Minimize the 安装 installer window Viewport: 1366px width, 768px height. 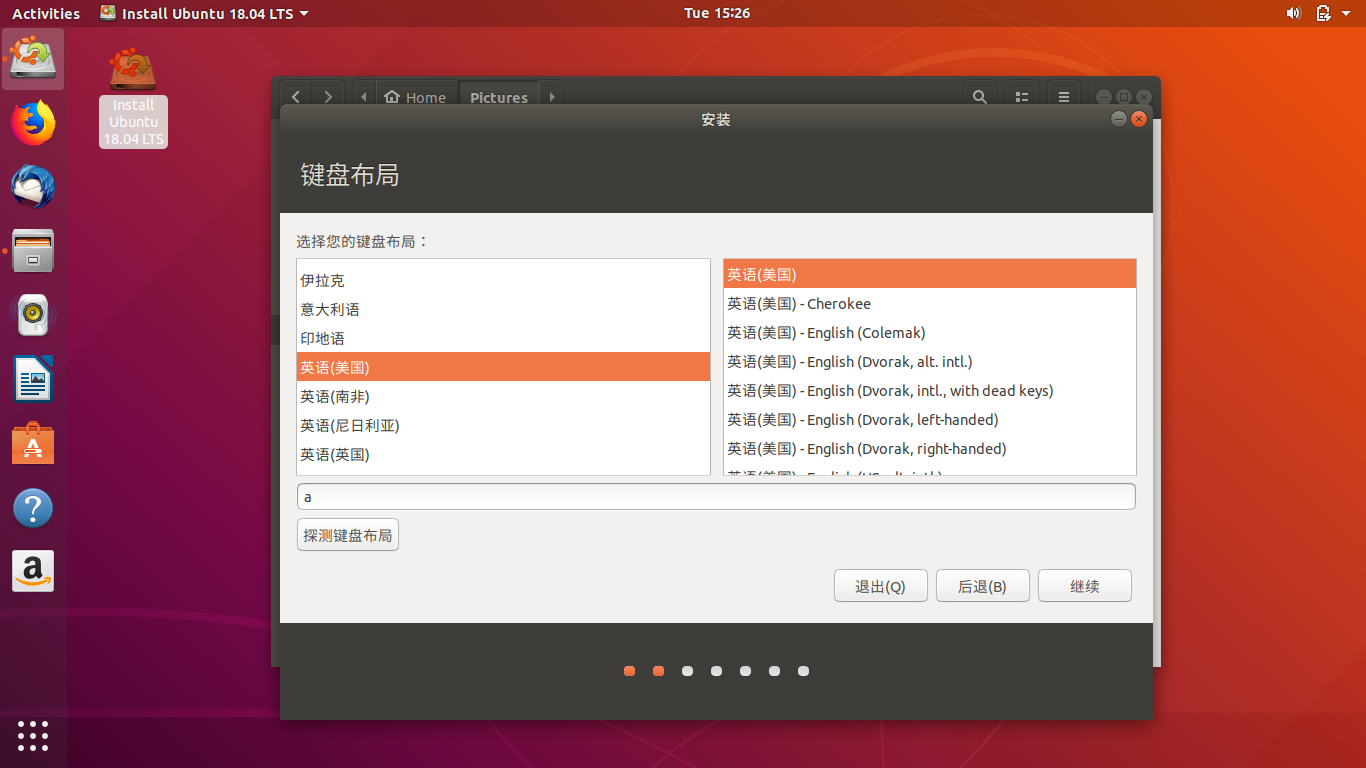(x=1119, y=119)
